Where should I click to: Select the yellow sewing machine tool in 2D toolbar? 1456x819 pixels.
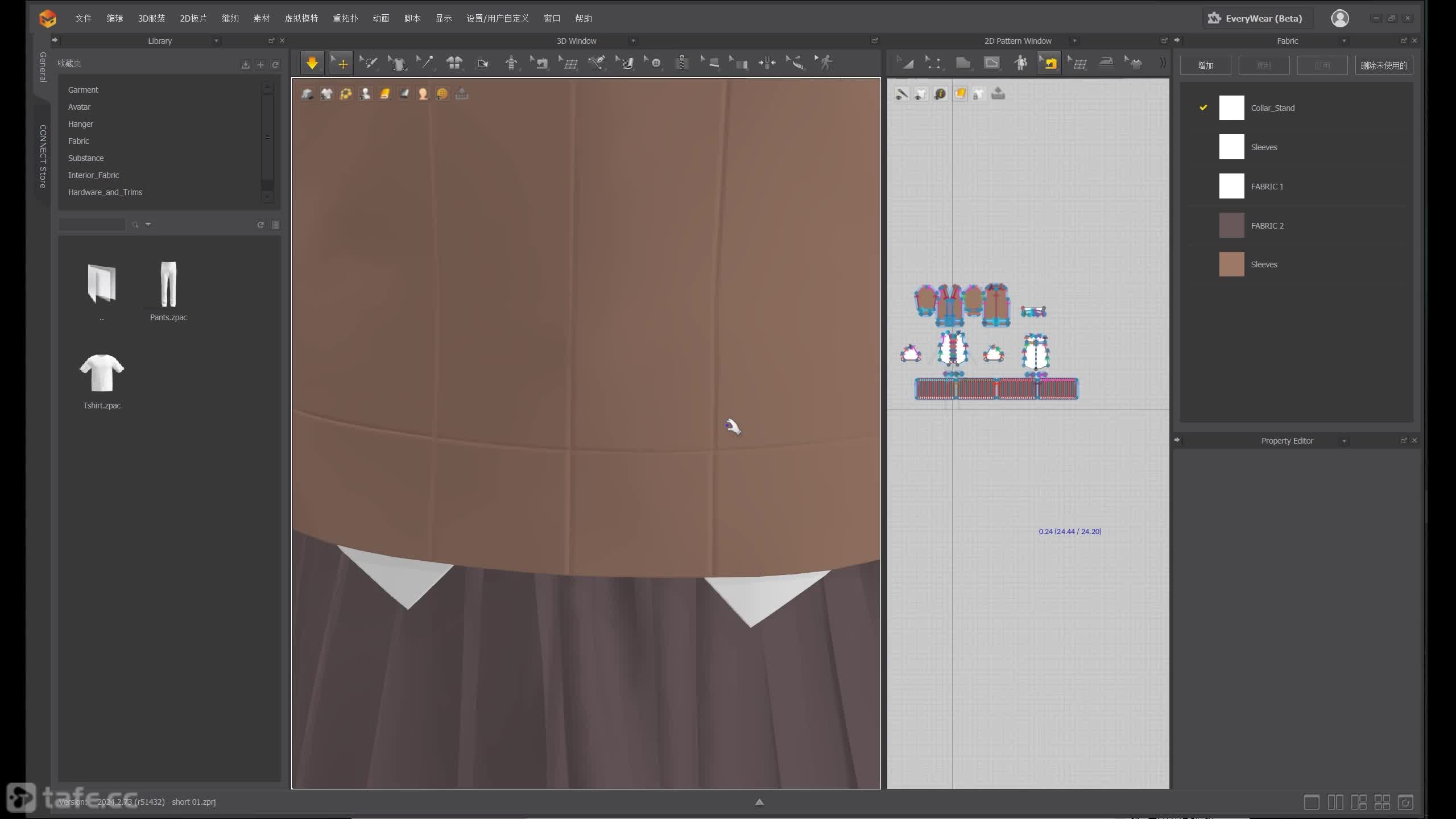pos(1049,63)
